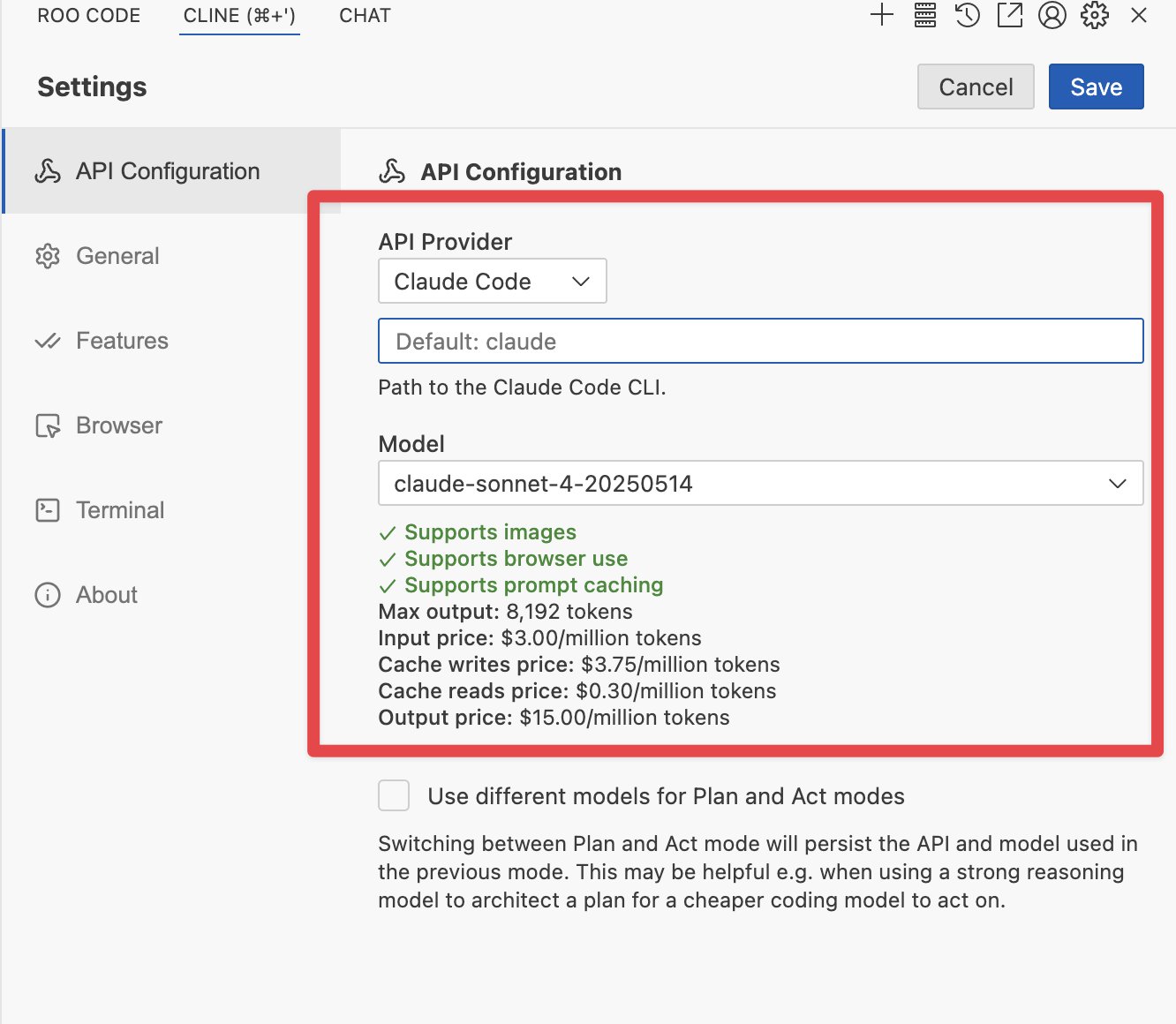Screen dimensions: 1176x1024
Task: Open the account profile icon
Action: click(1052, 15)
